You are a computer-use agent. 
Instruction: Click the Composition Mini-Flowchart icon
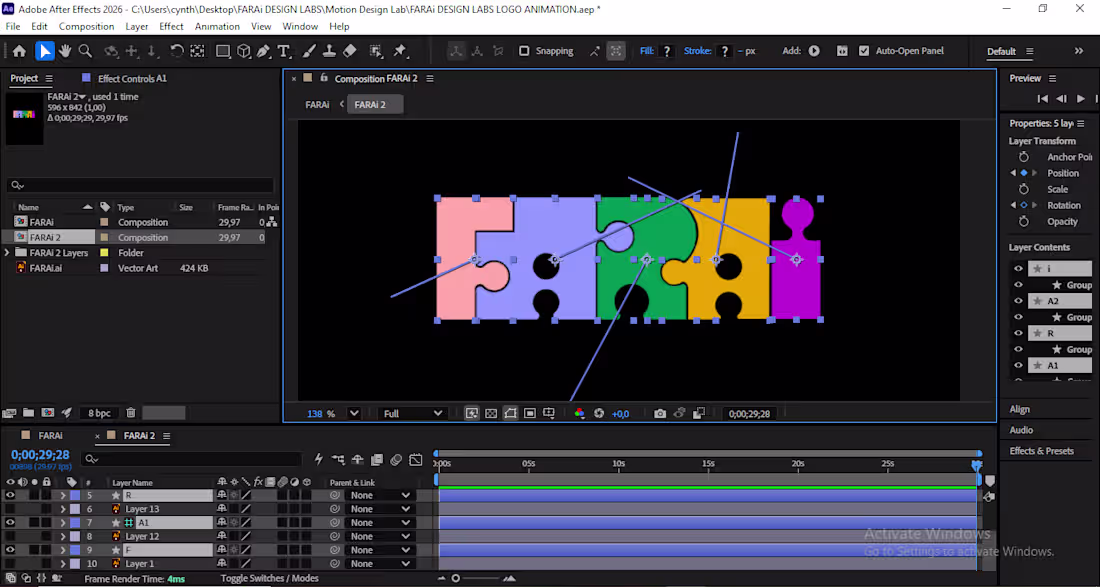click(x=339, y=459)
